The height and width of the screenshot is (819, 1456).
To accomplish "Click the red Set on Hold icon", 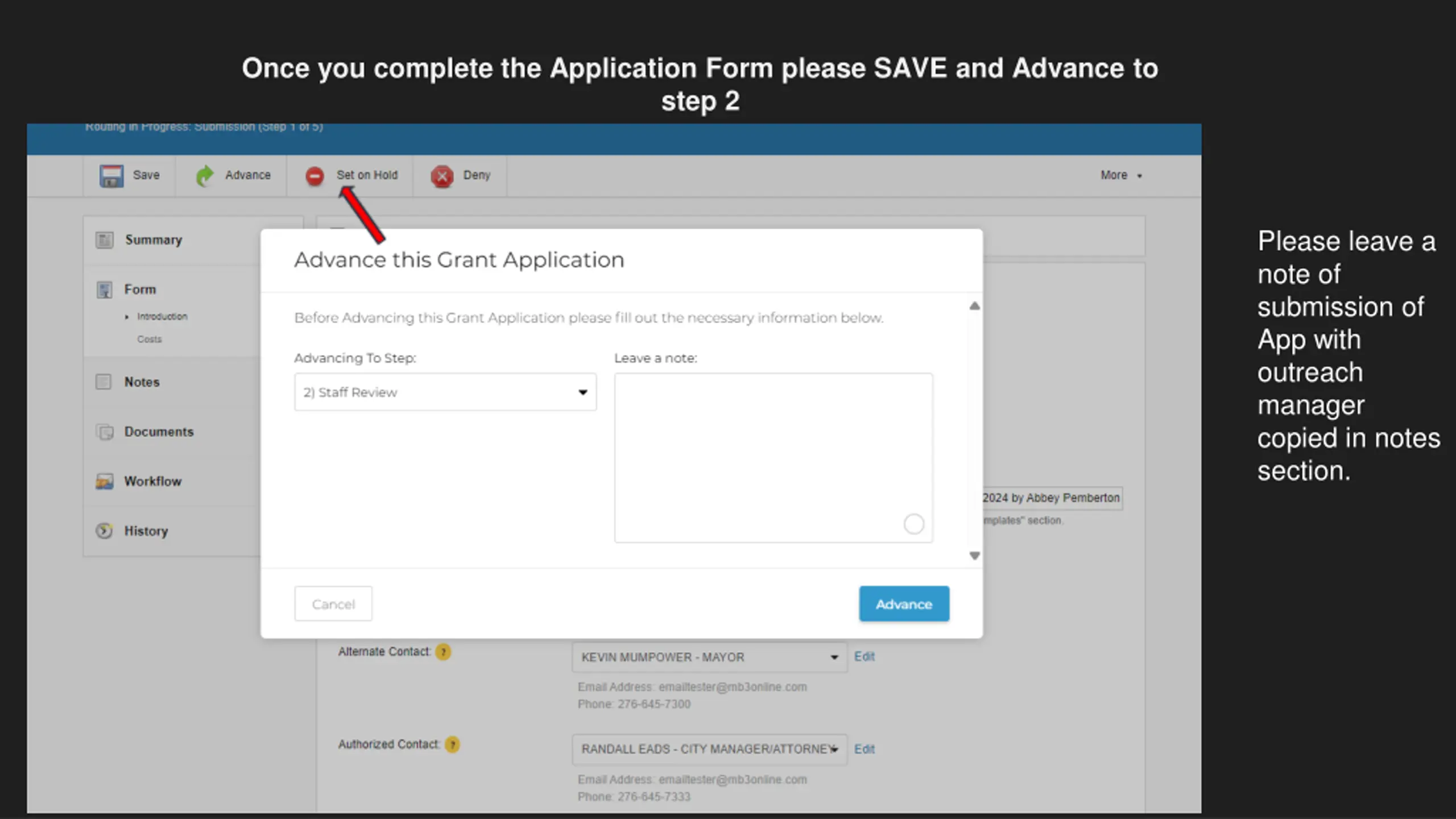I will pyautogui.click(x=315, y=176).
